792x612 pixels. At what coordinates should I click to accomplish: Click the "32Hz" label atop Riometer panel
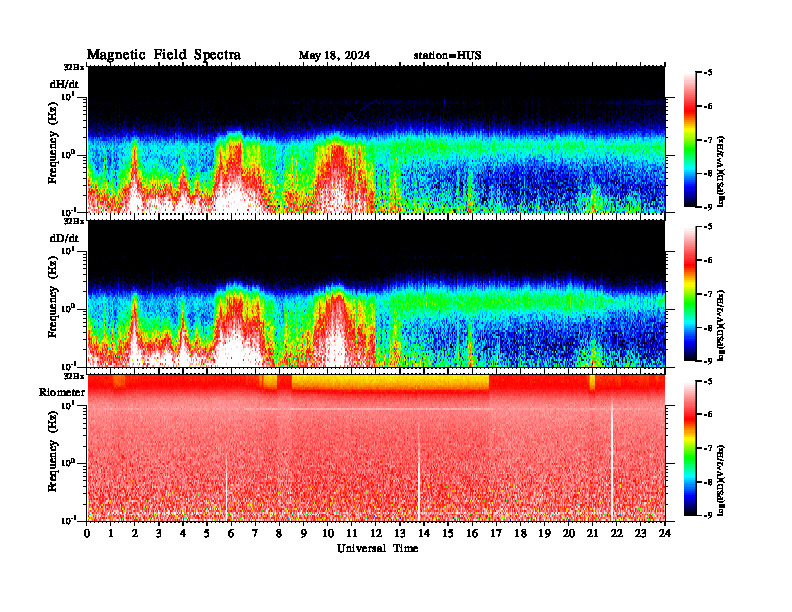[74, 376]
